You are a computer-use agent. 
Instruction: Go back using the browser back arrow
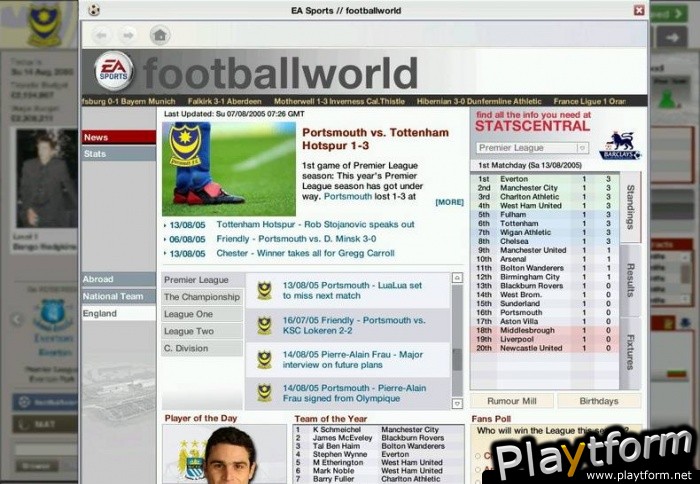tap(101, 35)
